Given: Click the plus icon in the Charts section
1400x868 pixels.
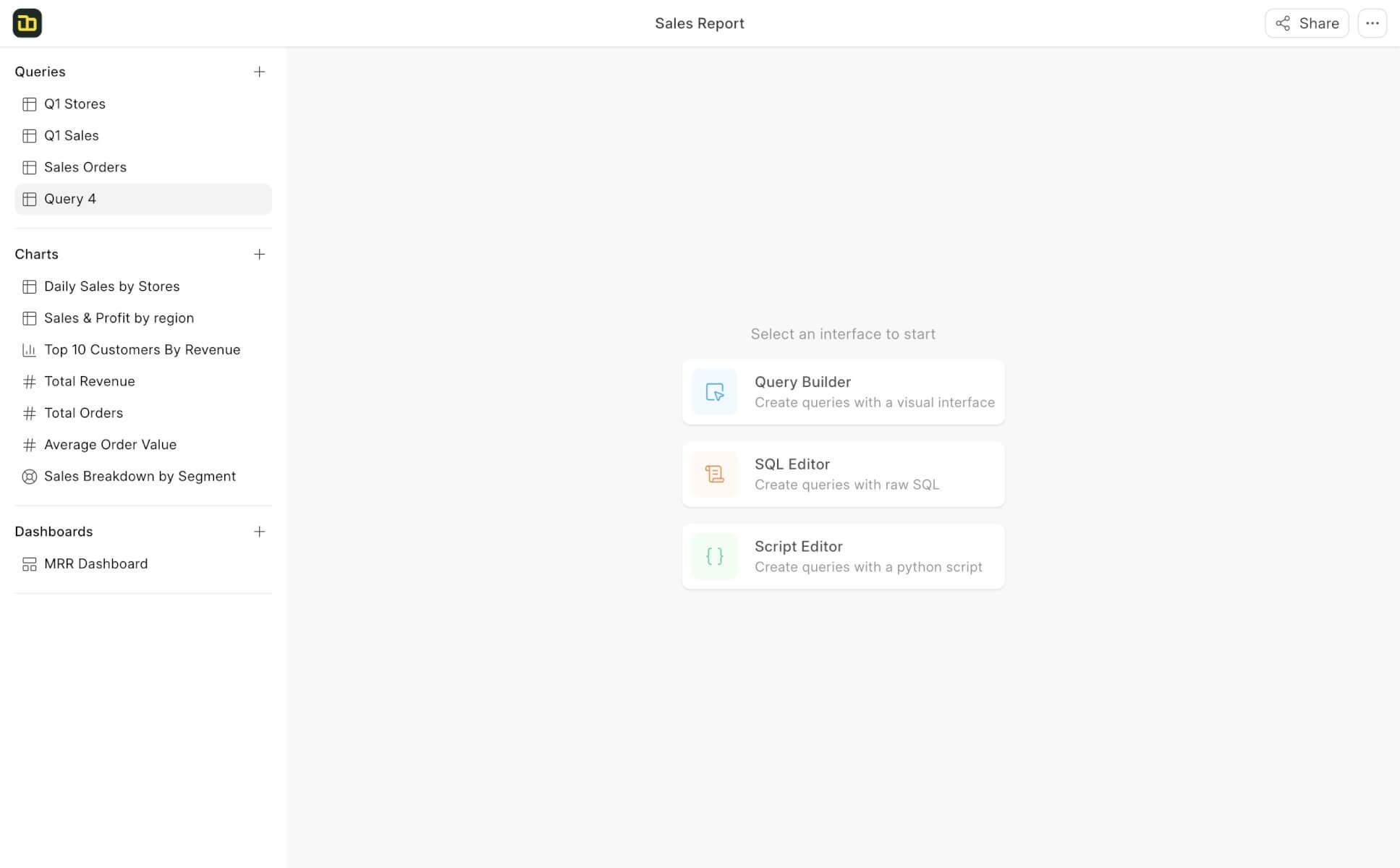Looking at the screenshot, I should tap(260, 254).
